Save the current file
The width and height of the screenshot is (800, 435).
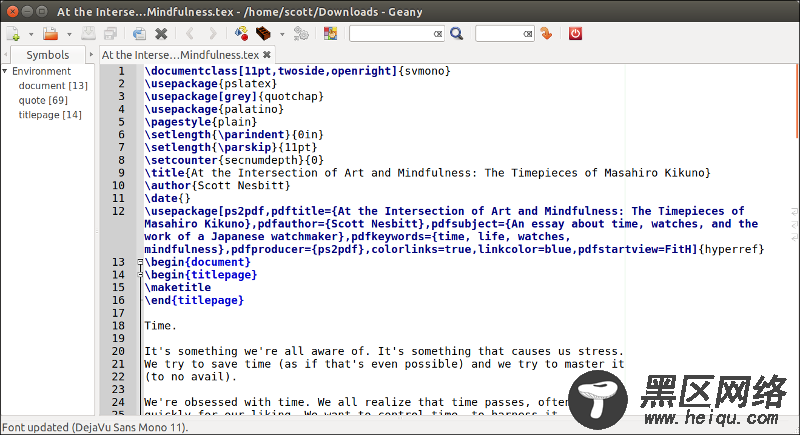[x=88, y=34]
